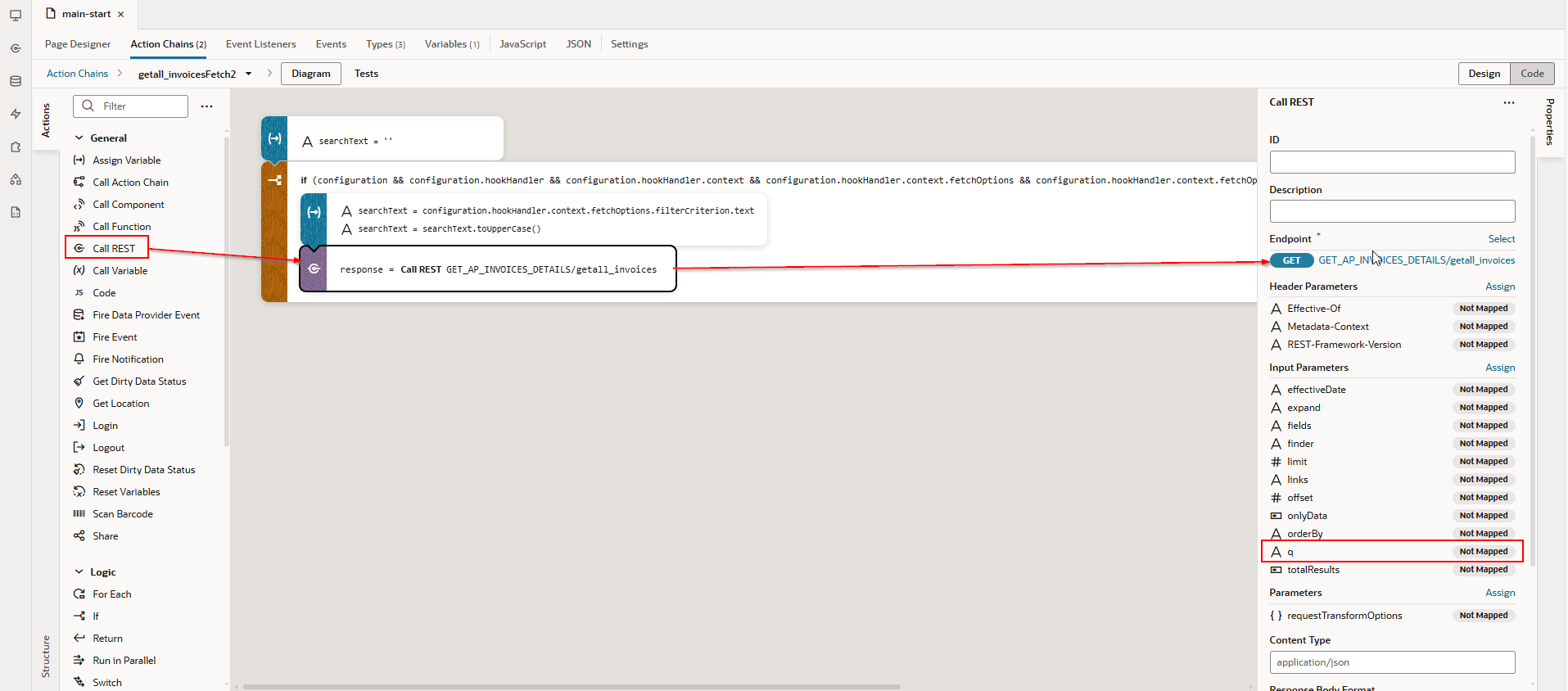Screen dimensions: 1568x691
Task: Click the Run in Parallel icon
Action: 79,661
